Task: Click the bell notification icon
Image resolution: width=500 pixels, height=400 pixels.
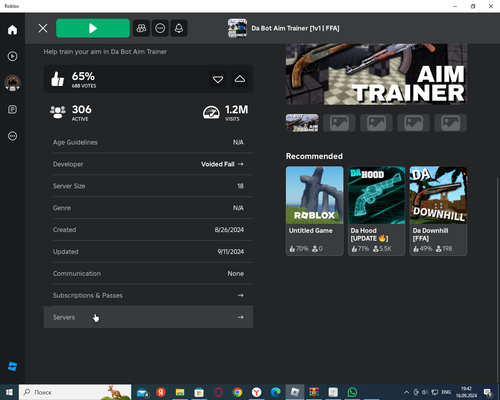Action: pos(179,28)
